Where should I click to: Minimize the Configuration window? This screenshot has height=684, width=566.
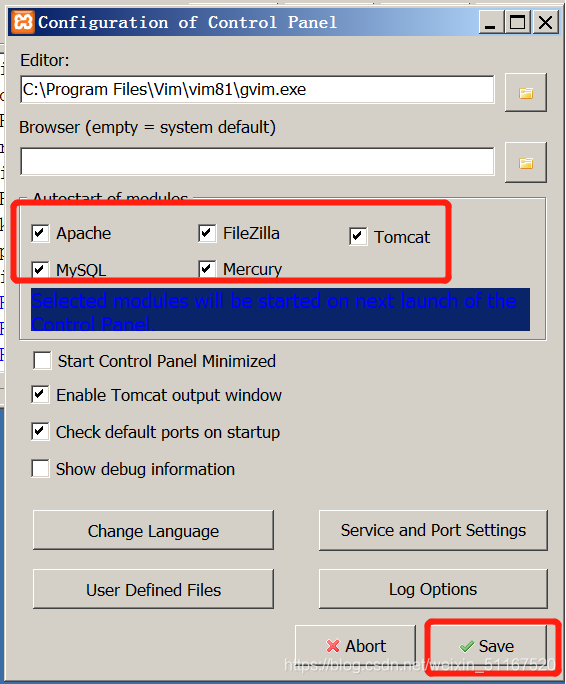(x=491, y=22)
